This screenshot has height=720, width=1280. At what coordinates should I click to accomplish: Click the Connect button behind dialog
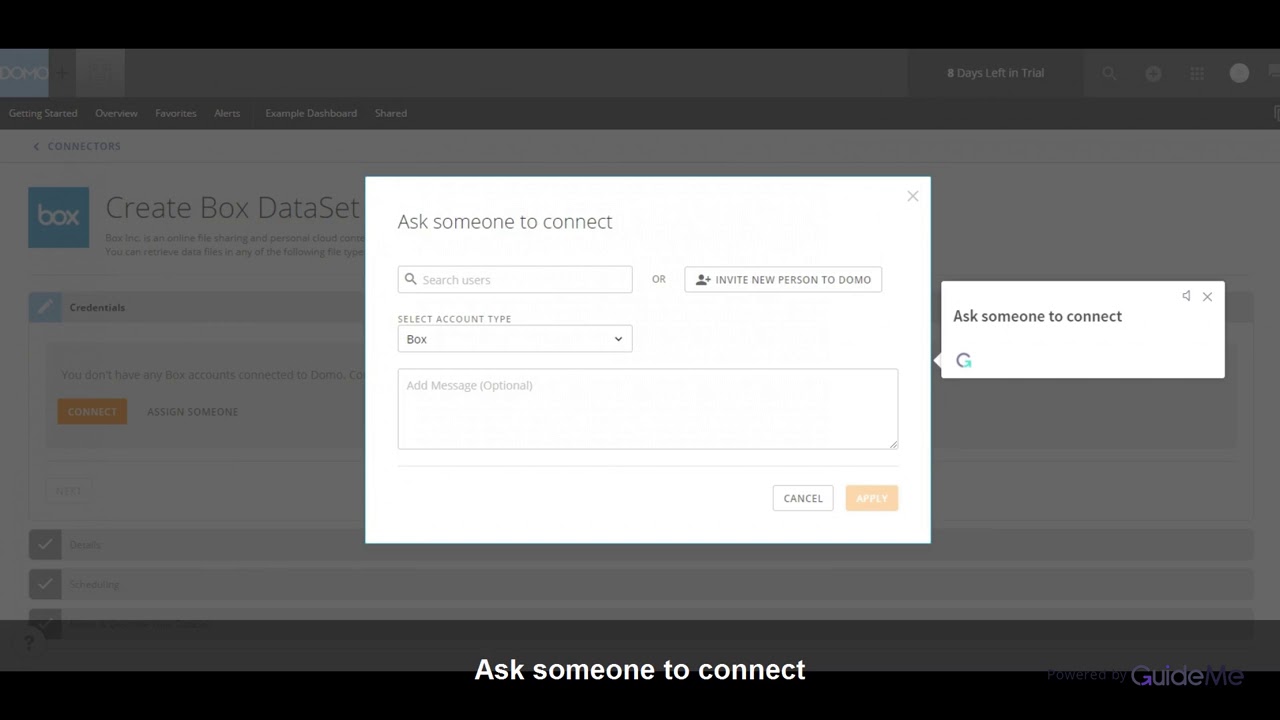[x=92, y=411]
